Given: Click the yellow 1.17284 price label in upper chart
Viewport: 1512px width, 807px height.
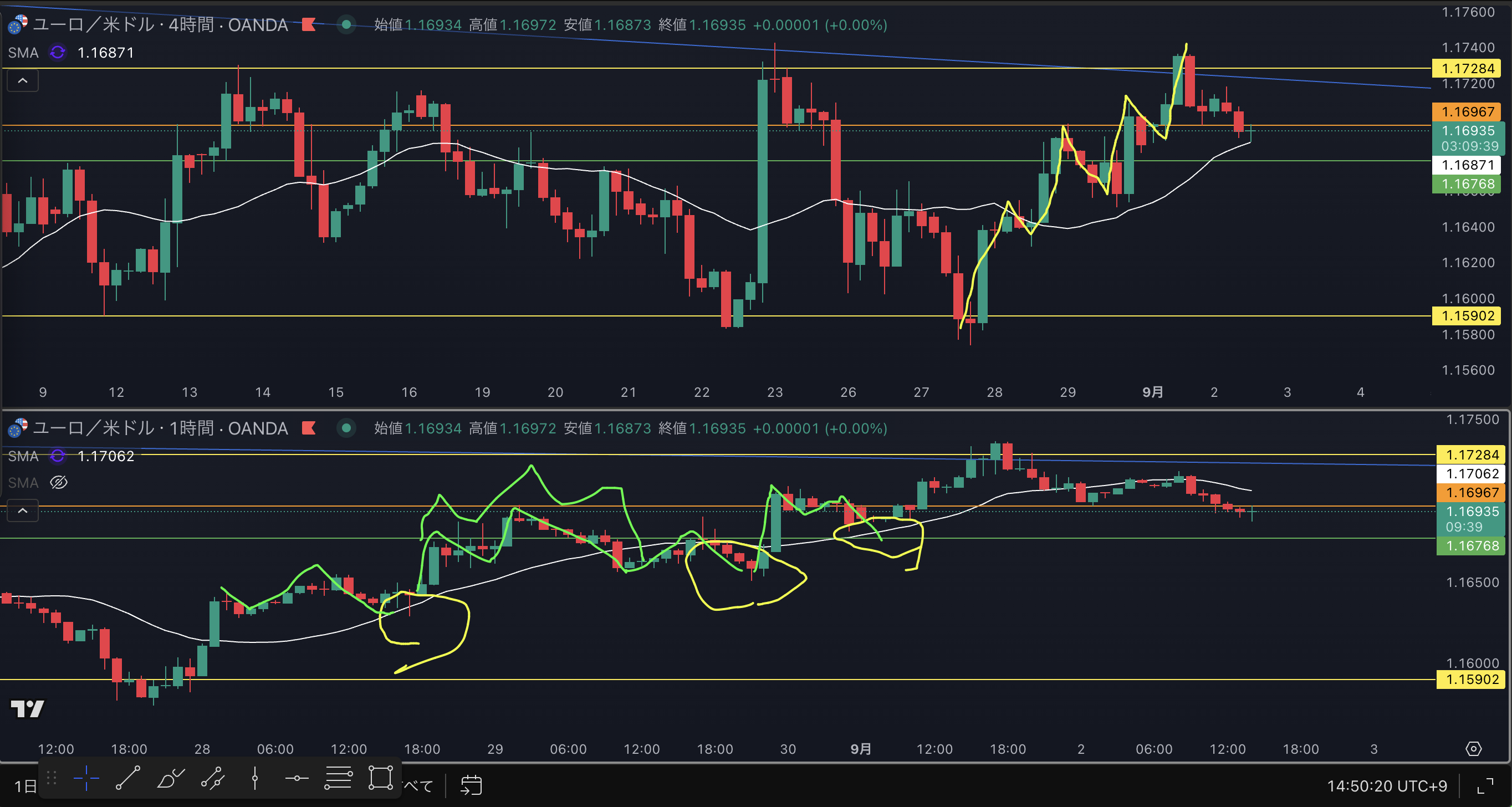Looking at the screenshot, I should pyautogui.click(x=1467, y=69).
